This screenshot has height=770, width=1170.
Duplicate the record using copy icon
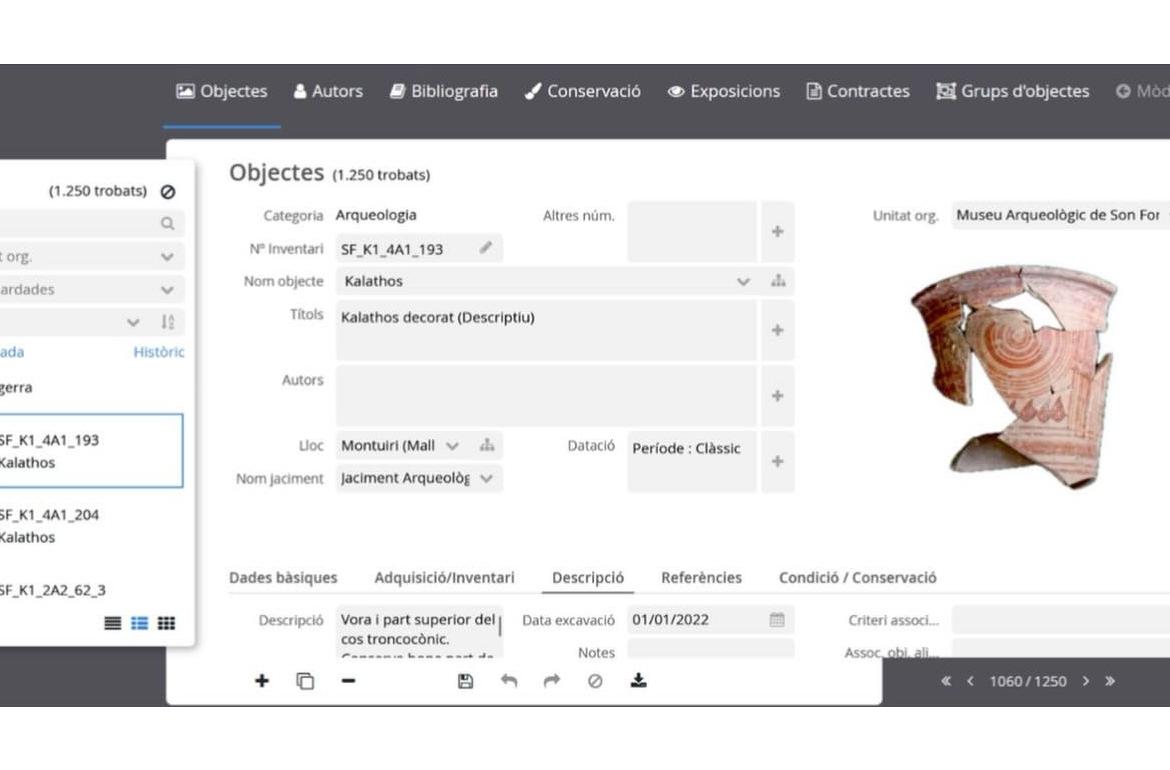(x=305, y=682)
